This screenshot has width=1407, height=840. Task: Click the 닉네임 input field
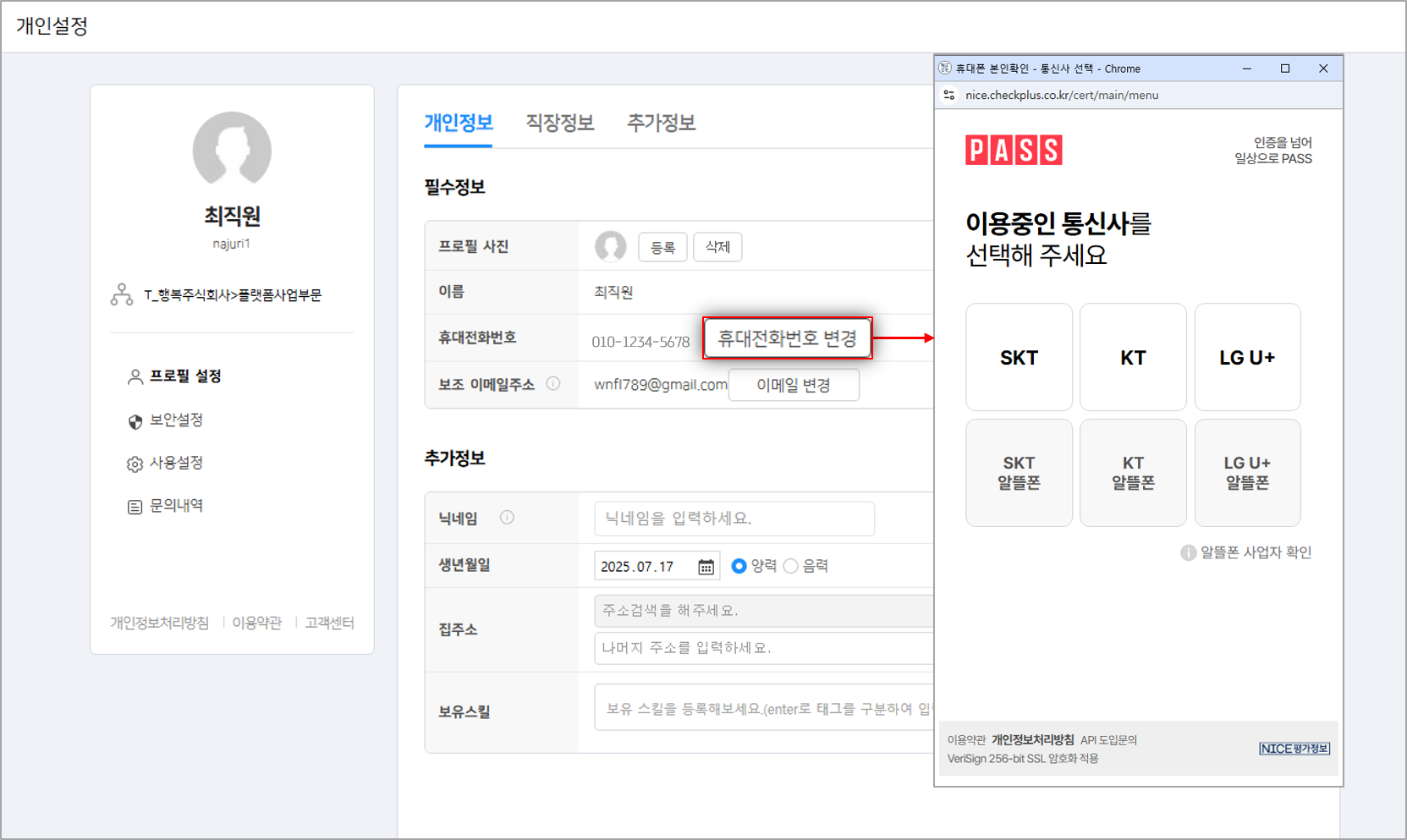coord(734,518)
